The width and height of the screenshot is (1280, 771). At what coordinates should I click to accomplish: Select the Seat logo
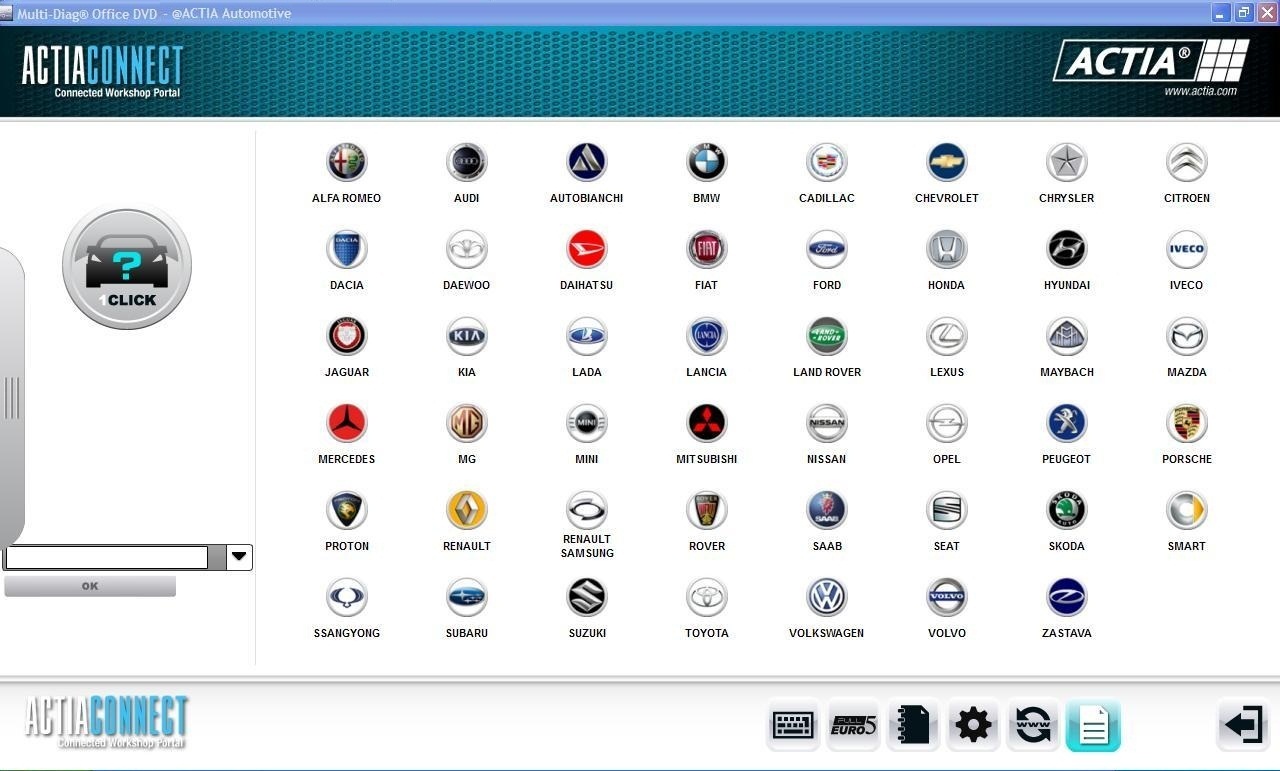click(947, 510)
